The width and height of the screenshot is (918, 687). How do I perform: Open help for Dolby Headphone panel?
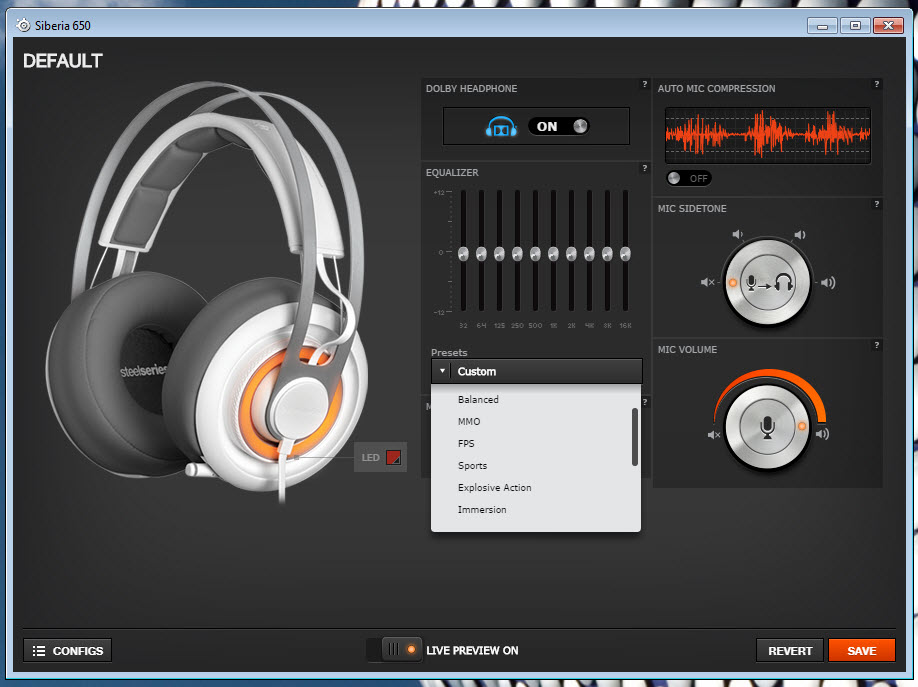[645, 84]
